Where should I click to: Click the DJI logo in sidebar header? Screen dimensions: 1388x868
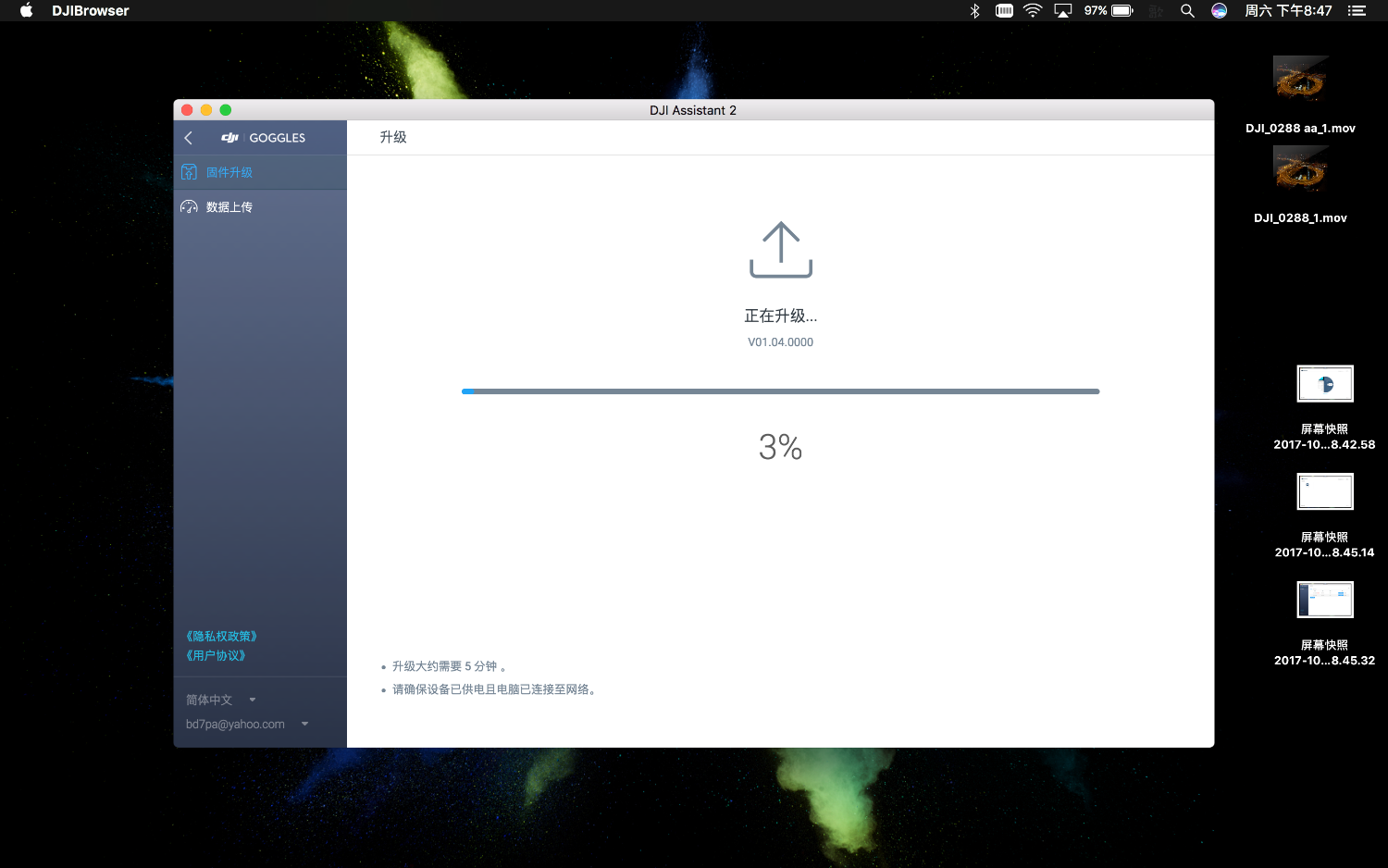(x=229, y=138)
